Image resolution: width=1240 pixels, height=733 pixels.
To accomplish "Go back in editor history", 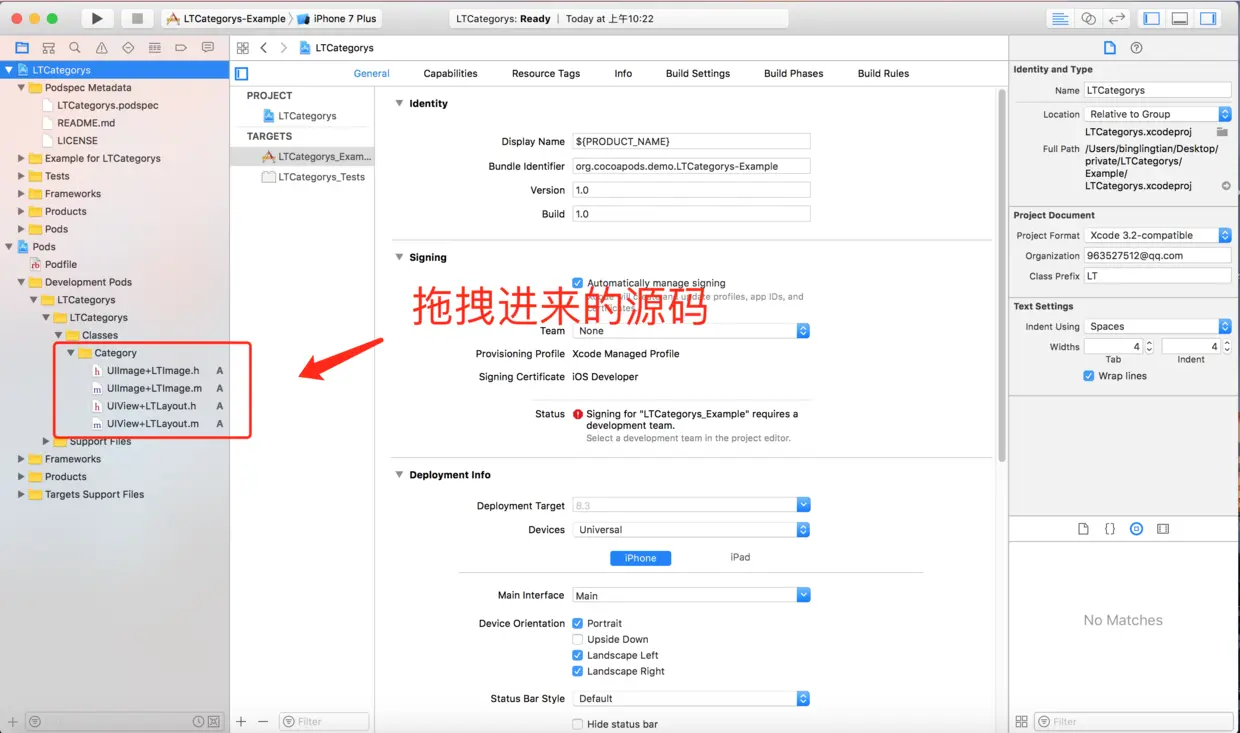I will click(264, 48).
